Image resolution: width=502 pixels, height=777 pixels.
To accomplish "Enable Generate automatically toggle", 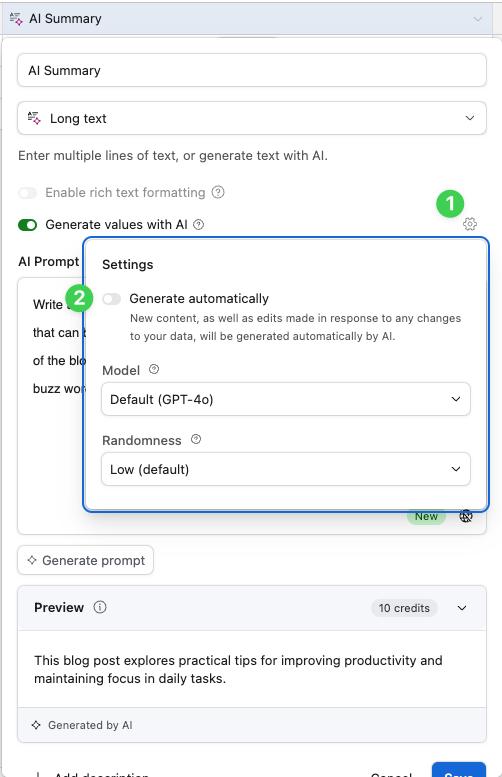I will click(112, 299).
